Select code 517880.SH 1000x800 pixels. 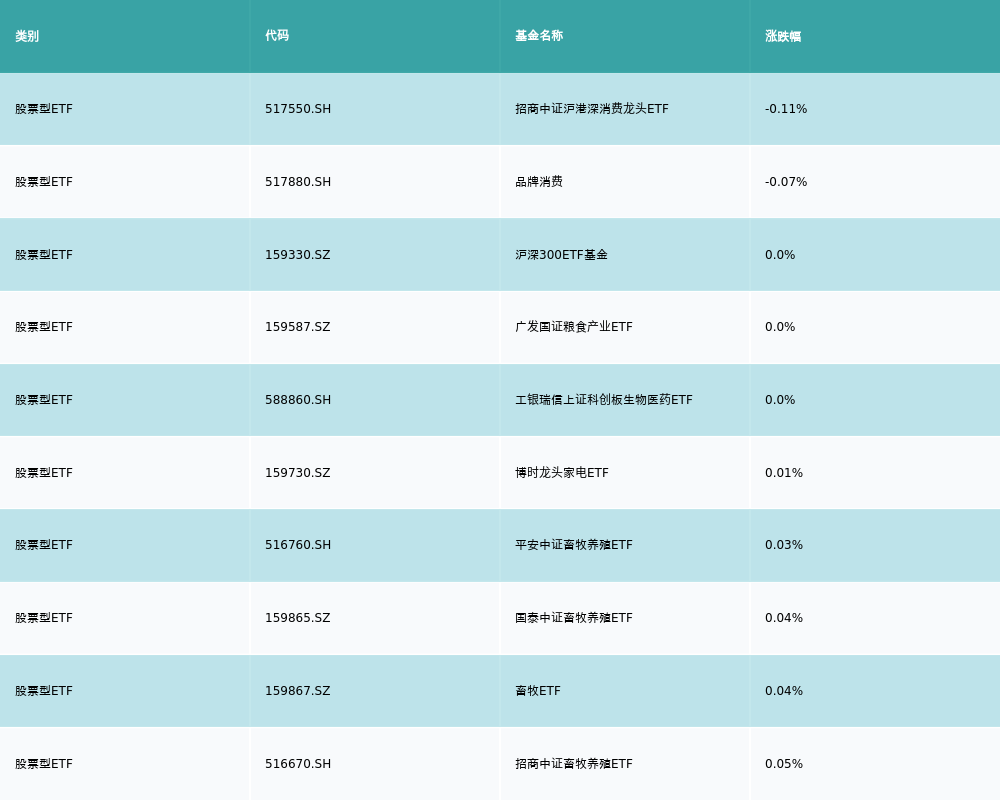298,182
